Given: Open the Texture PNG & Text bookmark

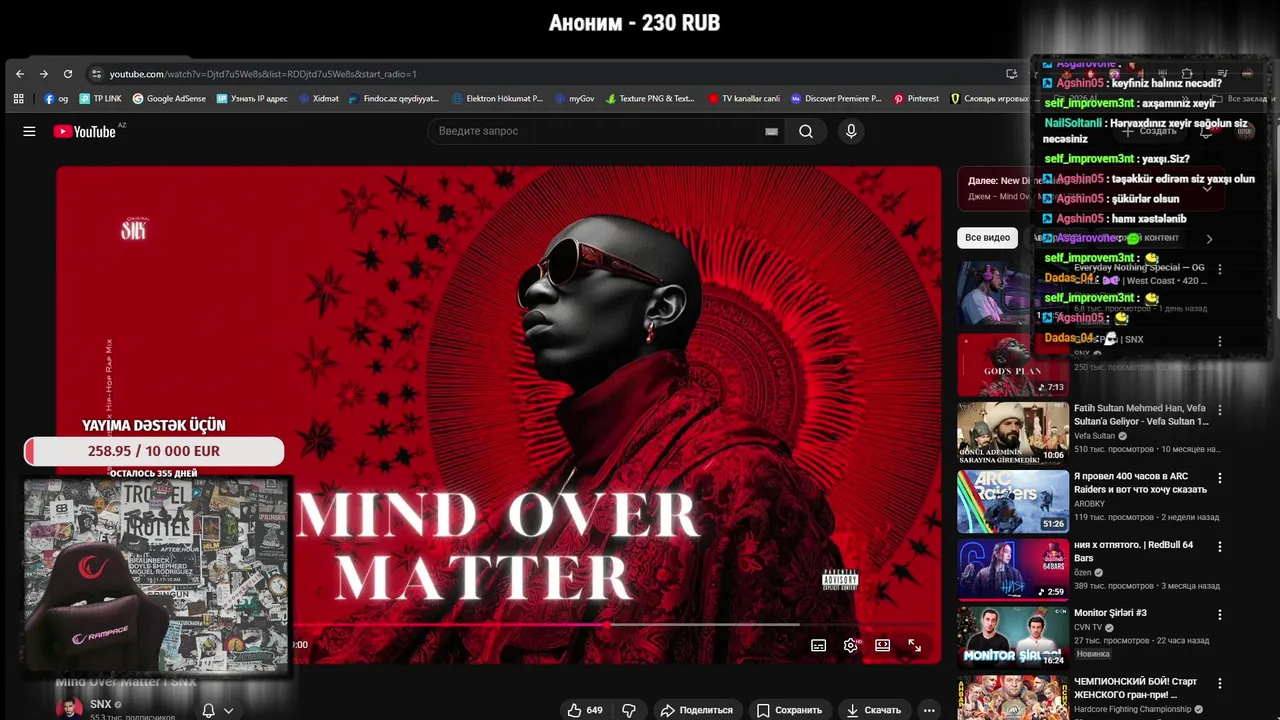Looking at the screenshot, I should click(650, 99).
